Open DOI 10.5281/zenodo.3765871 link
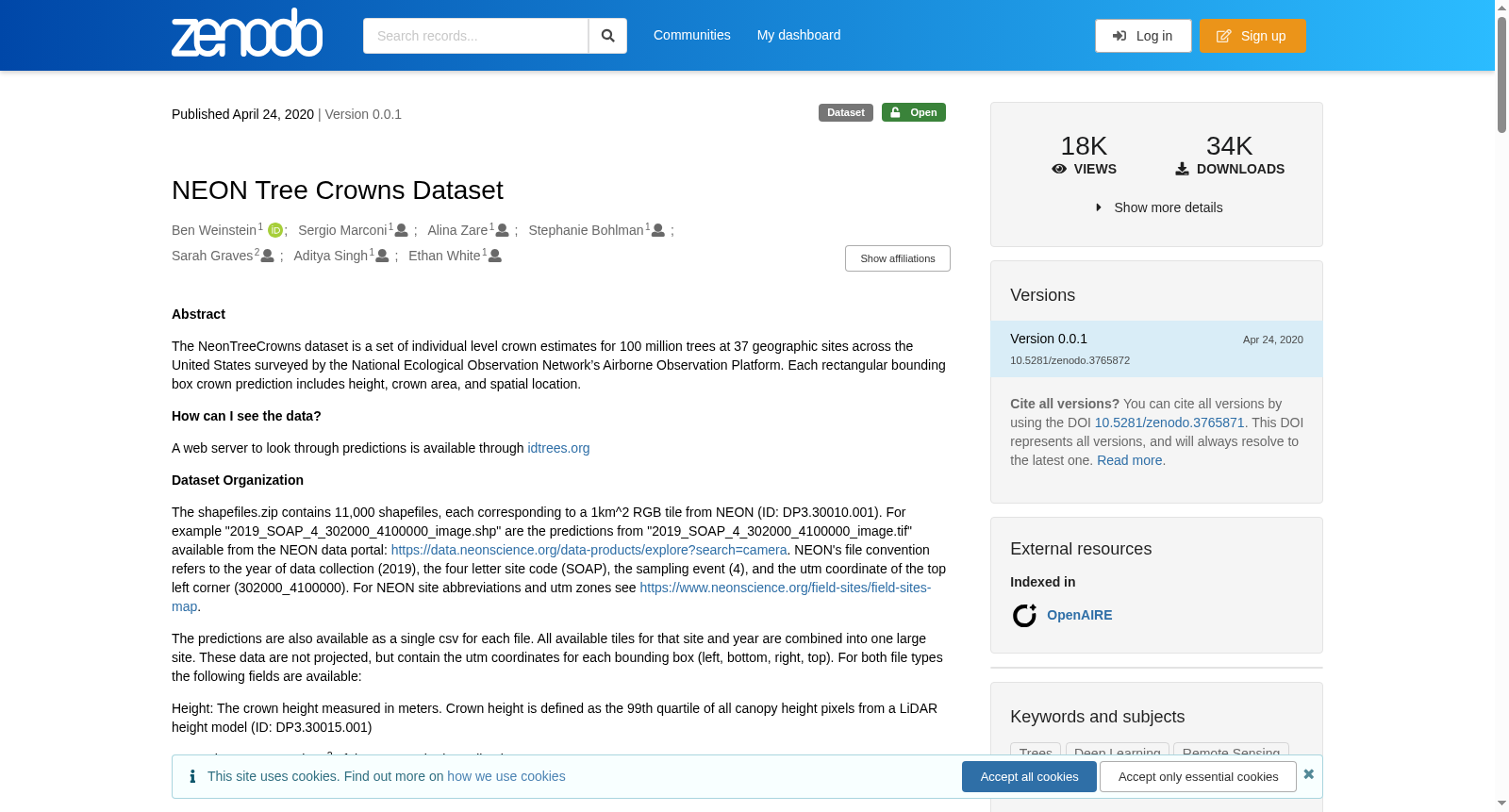 tap(1169, 423)
